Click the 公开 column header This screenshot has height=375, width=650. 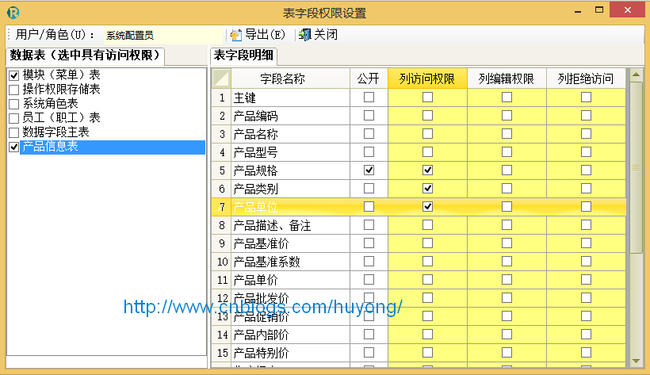pyautogui.click(x=369, y=78)
